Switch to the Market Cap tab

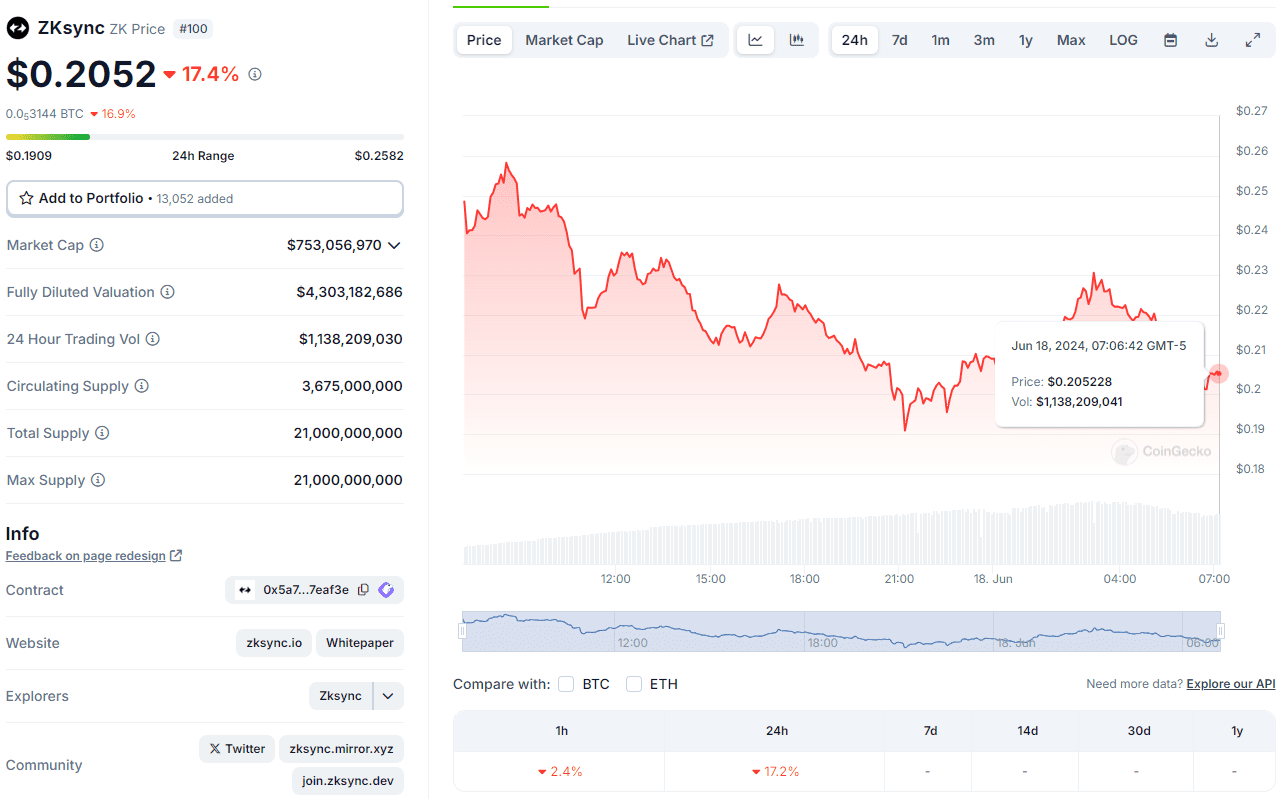[564, 40]
